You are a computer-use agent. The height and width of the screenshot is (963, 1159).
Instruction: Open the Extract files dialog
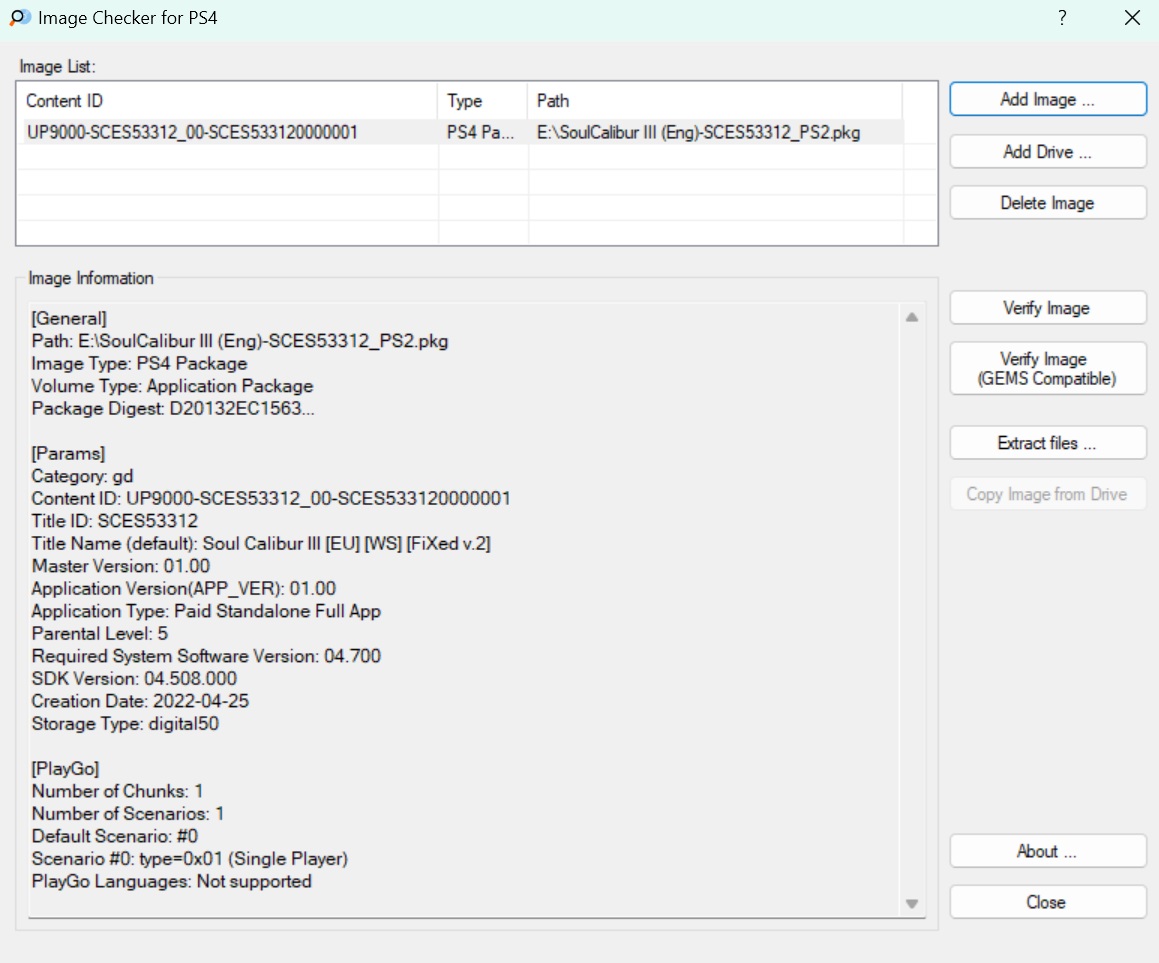1047,443
